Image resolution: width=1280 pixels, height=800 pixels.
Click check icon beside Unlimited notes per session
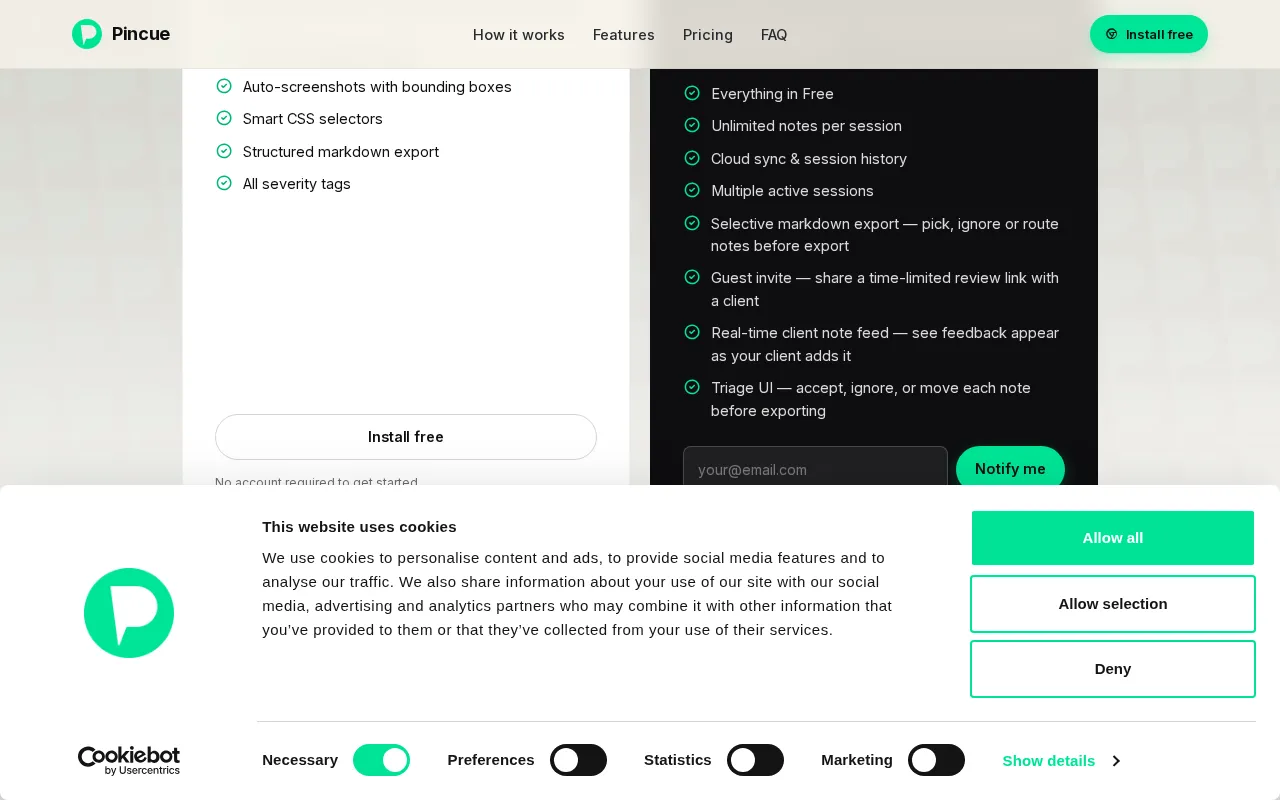tap(692, 125)
